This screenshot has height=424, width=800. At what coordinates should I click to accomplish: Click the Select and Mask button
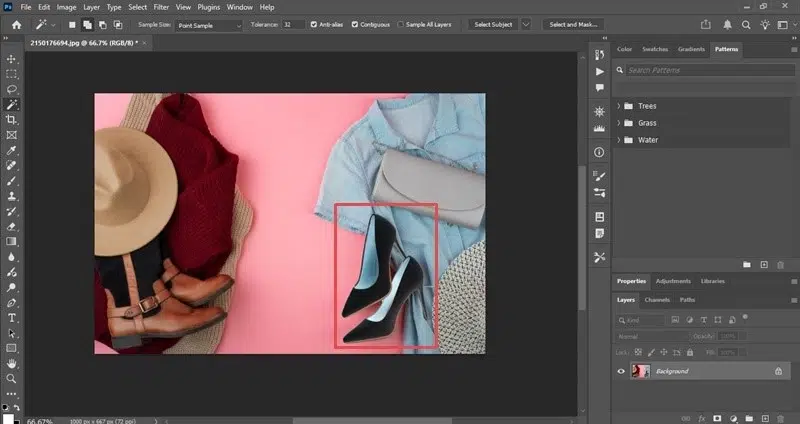[573, 24]
